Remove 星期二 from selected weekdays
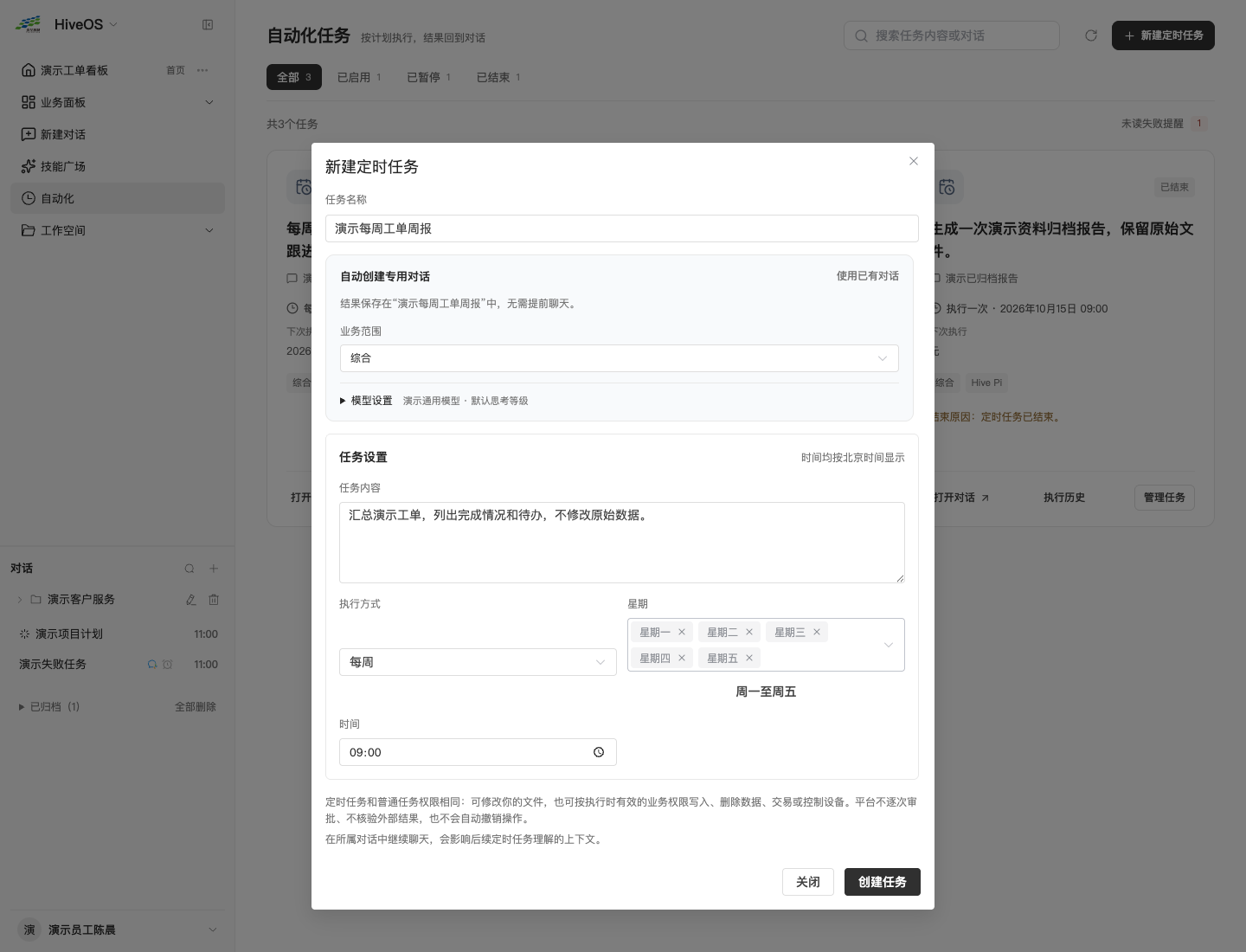The width and height of the screenshot is (1246, 952). (x=749, y=633)
